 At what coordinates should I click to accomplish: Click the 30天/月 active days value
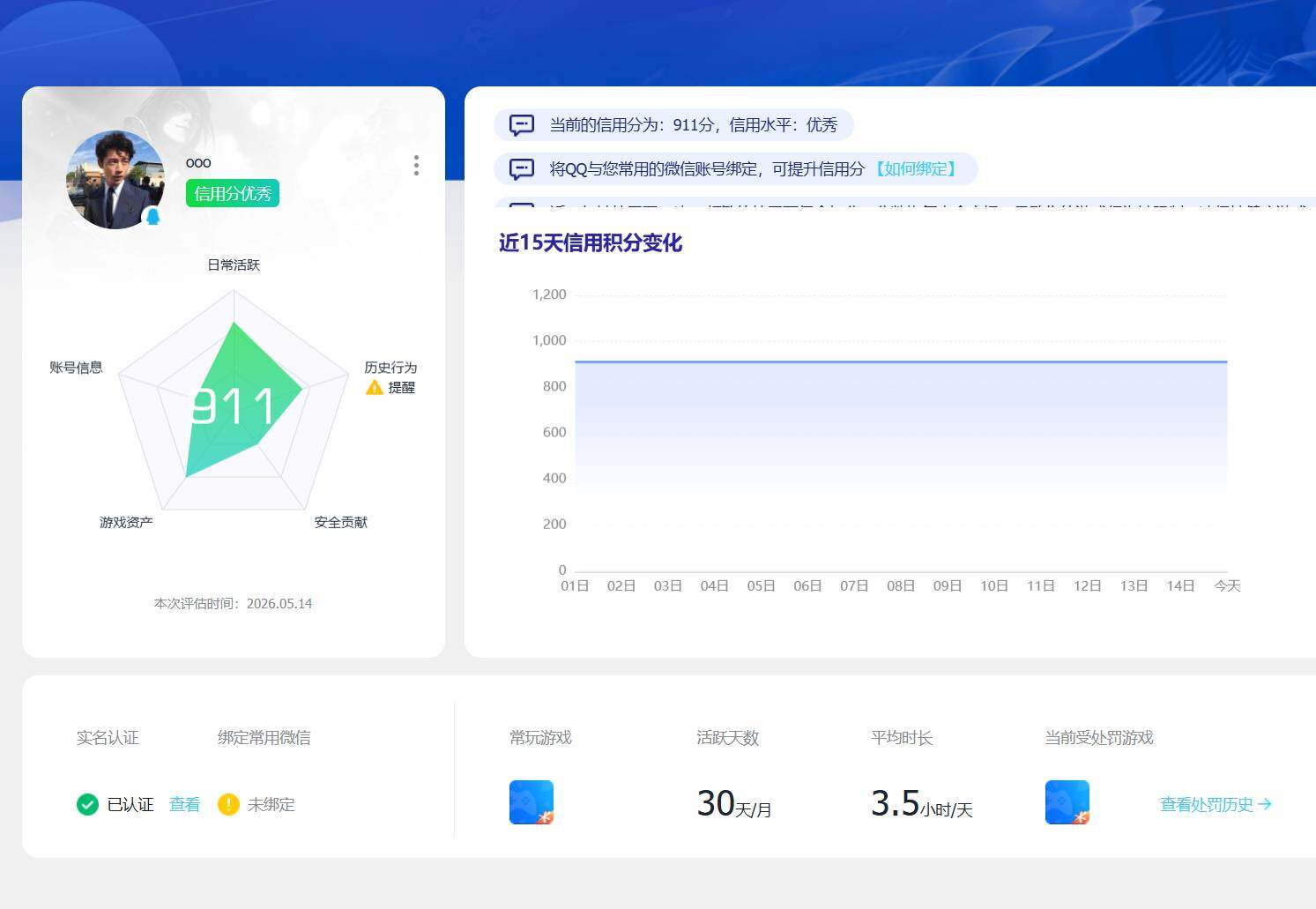tap(734, 803)
